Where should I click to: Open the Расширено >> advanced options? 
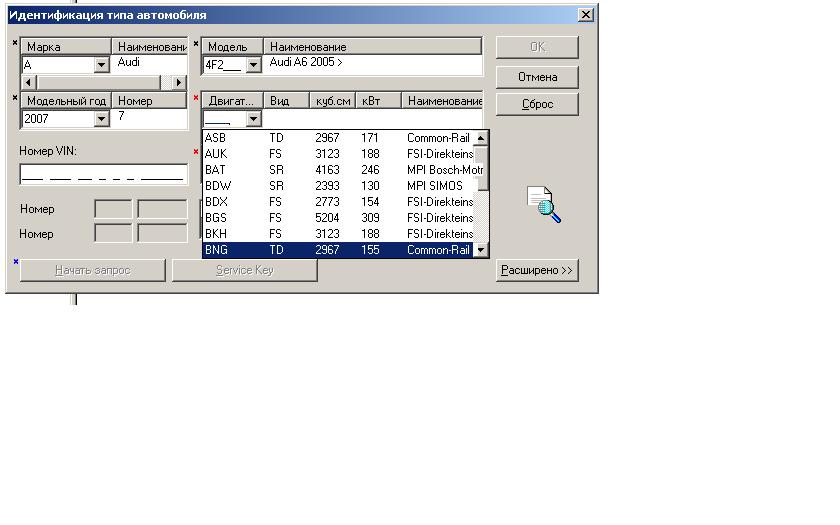537,271
